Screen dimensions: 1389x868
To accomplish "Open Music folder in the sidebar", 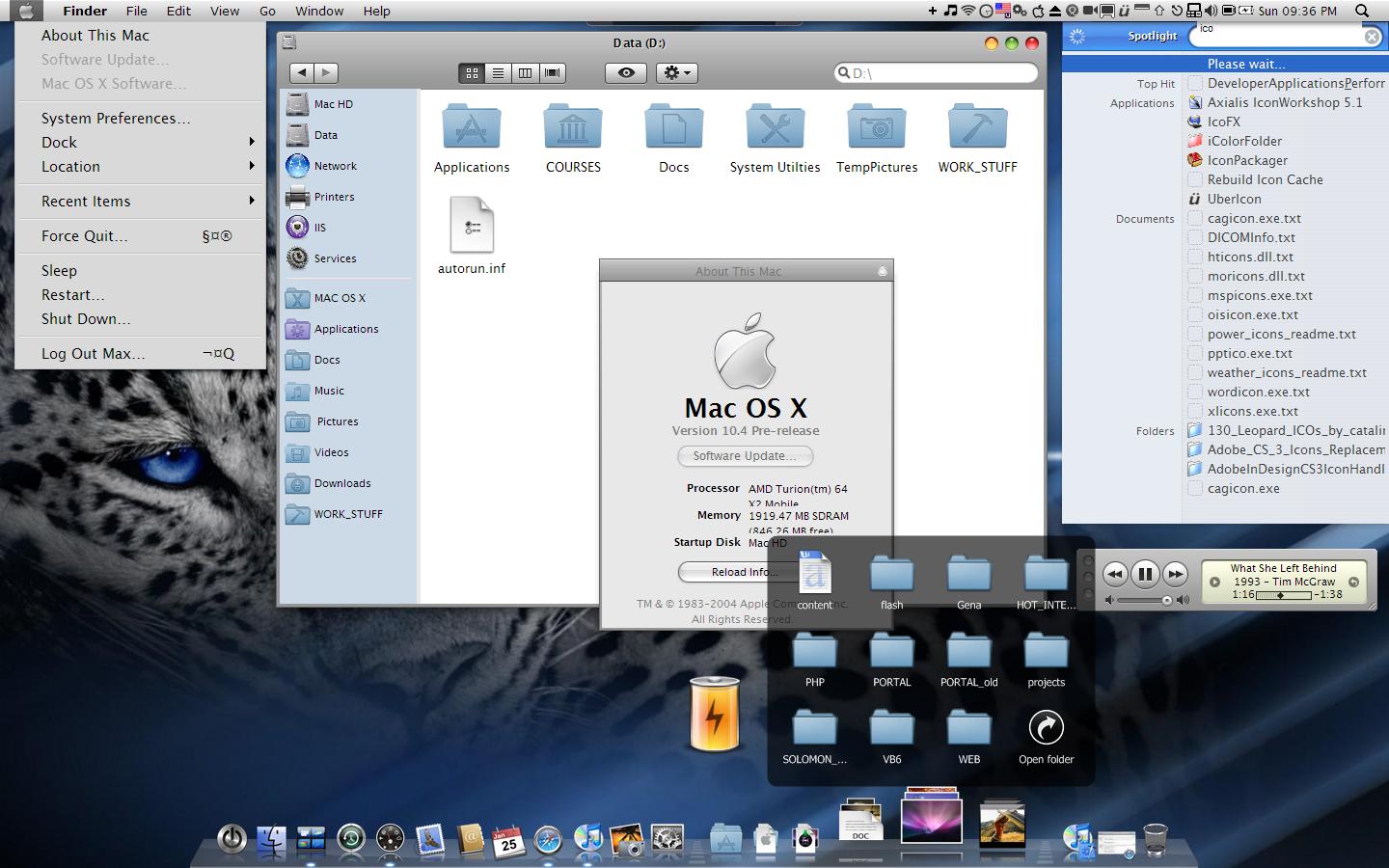I will [x=315, y=391].
